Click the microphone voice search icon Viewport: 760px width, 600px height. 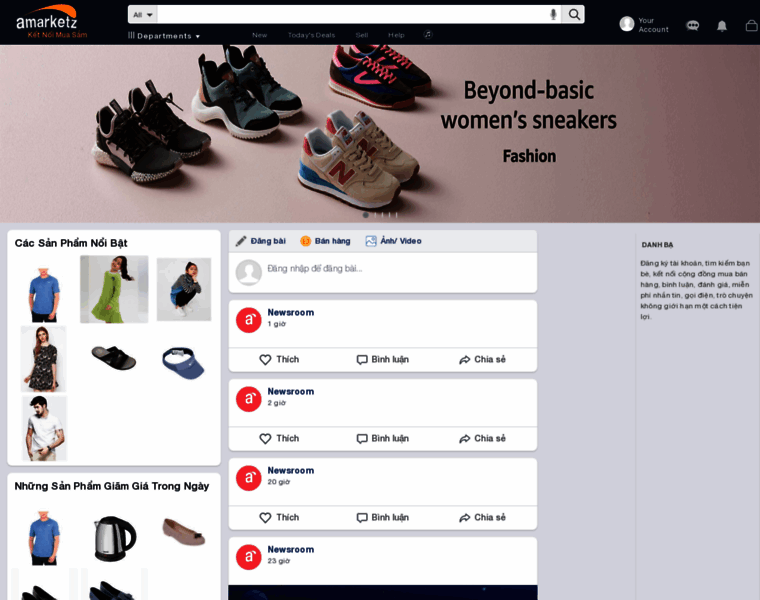(553, 15)
